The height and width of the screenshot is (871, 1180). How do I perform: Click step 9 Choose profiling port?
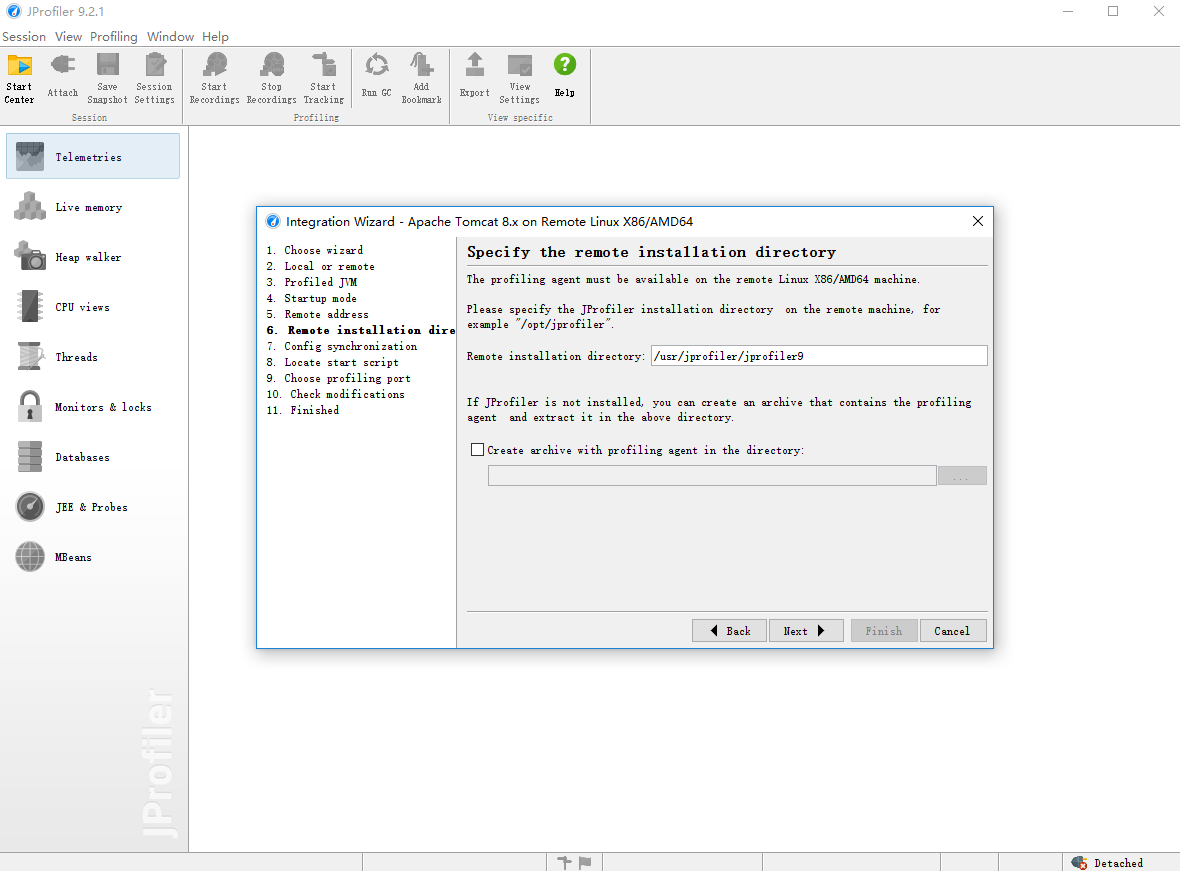(x=339, y=378)
